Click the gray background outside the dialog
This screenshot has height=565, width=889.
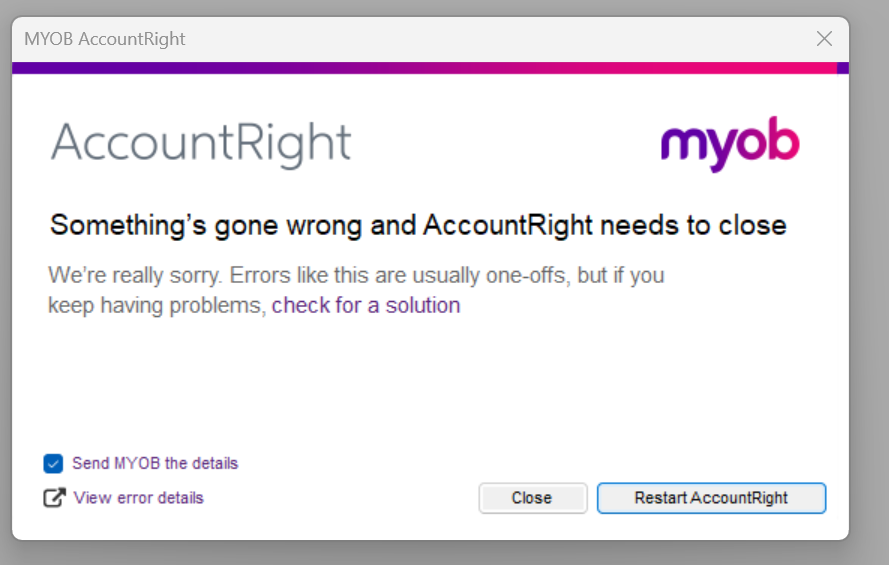pos(868,300)
